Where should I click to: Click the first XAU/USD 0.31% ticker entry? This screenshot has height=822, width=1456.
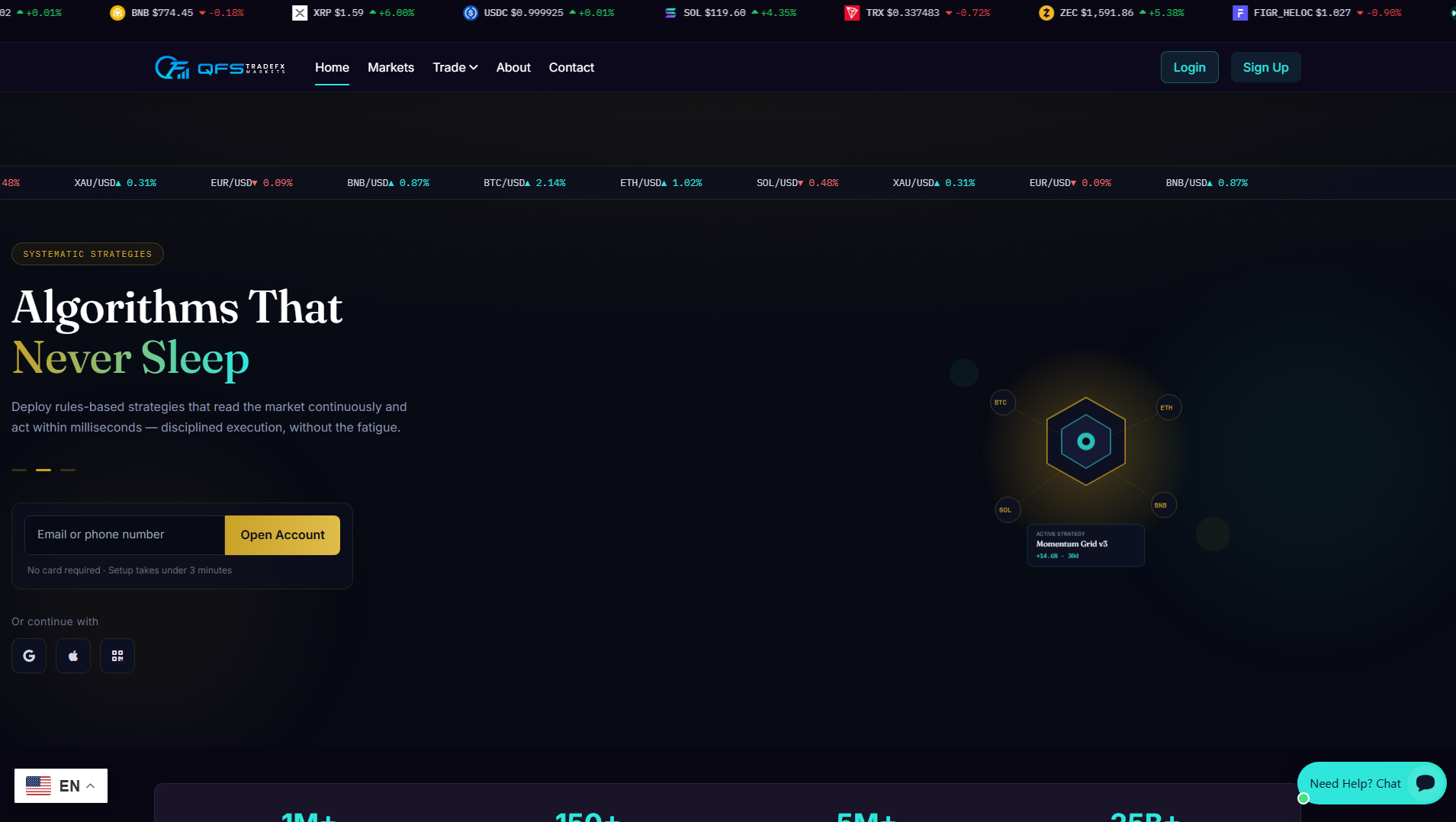click(115, 183)
